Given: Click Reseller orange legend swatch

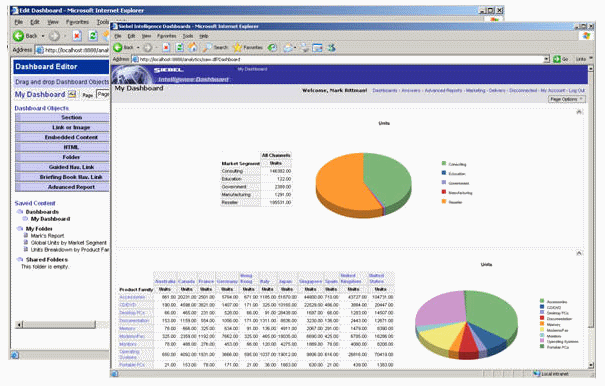Looking at the screenshot, I should pyautogui.click(x=444, y=201).
